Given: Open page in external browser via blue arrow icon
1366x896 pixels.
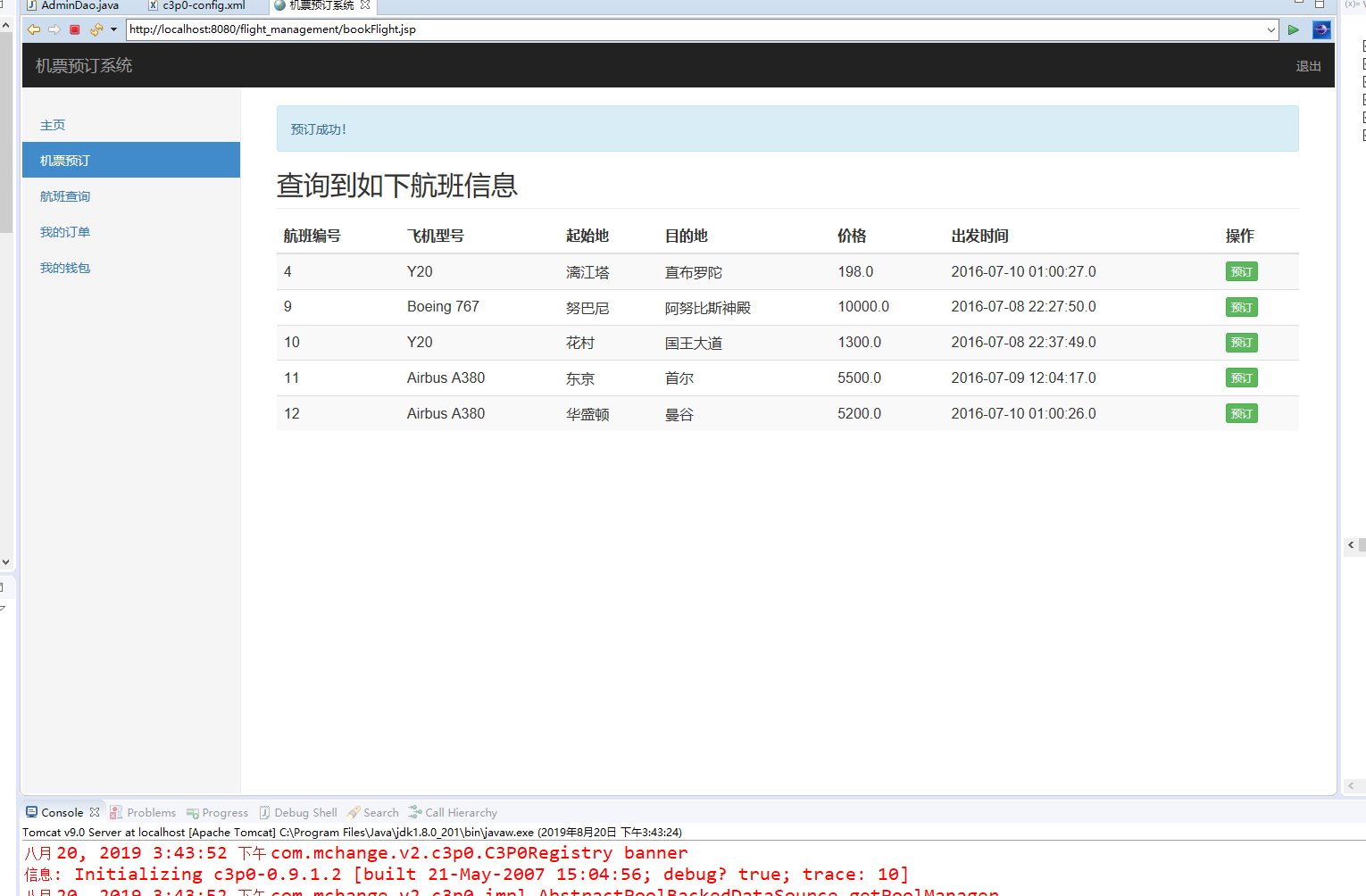Looking at the screenshot, I should tap(1321, 29).
